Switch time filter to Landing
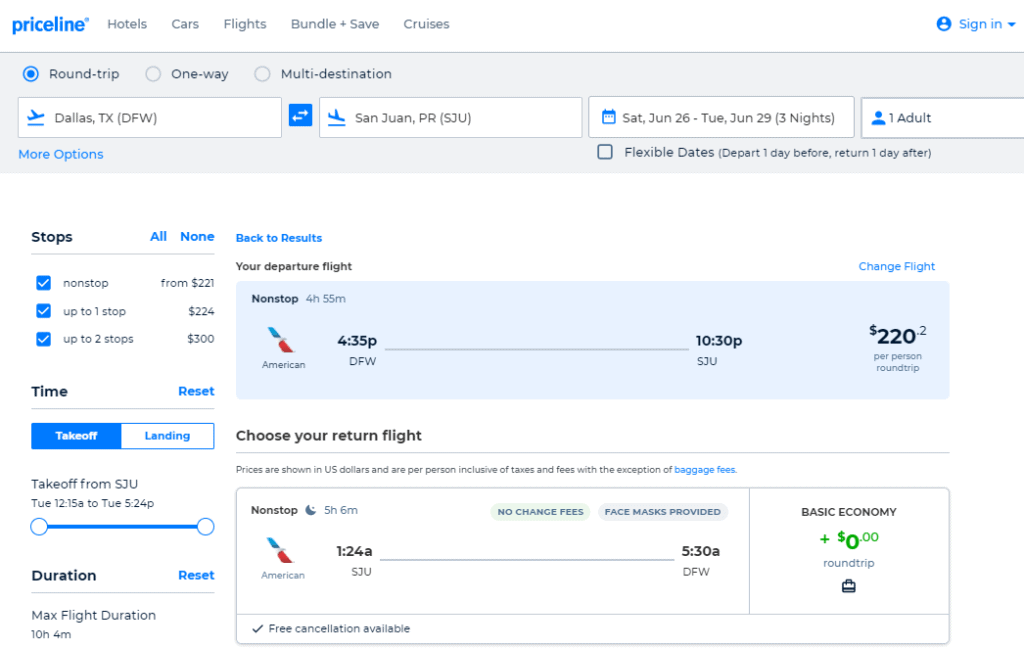The height and width of the screenshot is (649, 1024). [167, 435]
